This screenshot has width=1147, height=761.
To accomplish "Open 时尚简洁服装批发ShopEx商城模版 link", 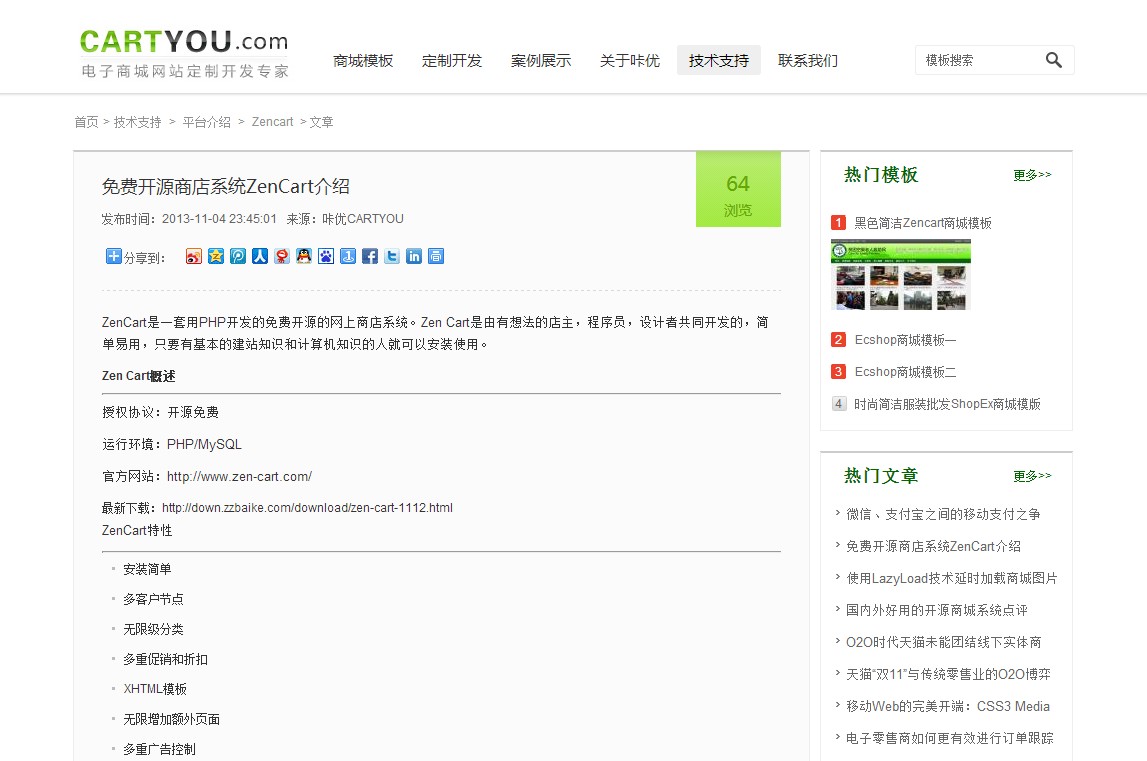I will tap(947, 404).
